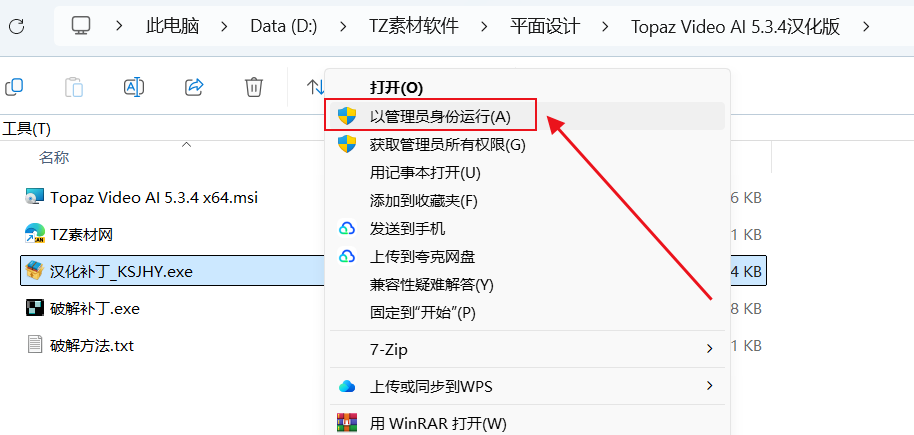Open the 平面设计 folder in the breadcrumb

pyautogui.click(x=545, y=26)
